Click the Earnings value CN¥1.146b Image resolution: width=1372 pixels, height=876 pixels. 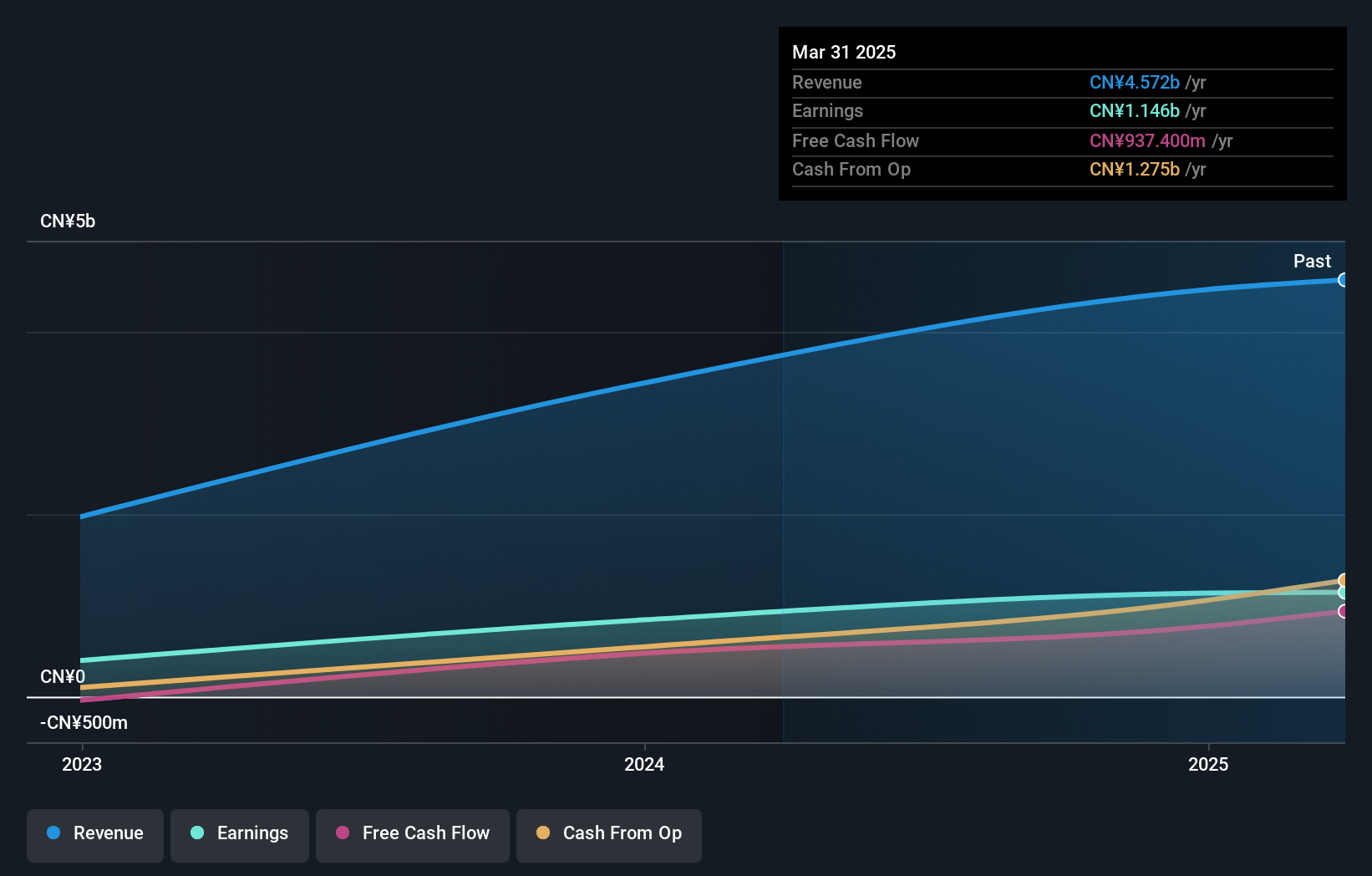[1135, 110]
